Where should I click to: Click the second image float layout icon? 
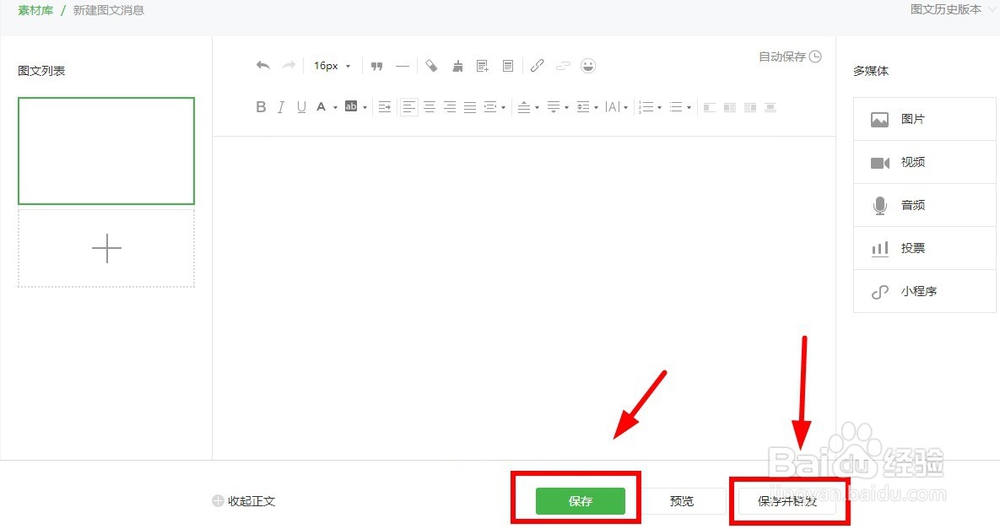click(x=730, y=107)
